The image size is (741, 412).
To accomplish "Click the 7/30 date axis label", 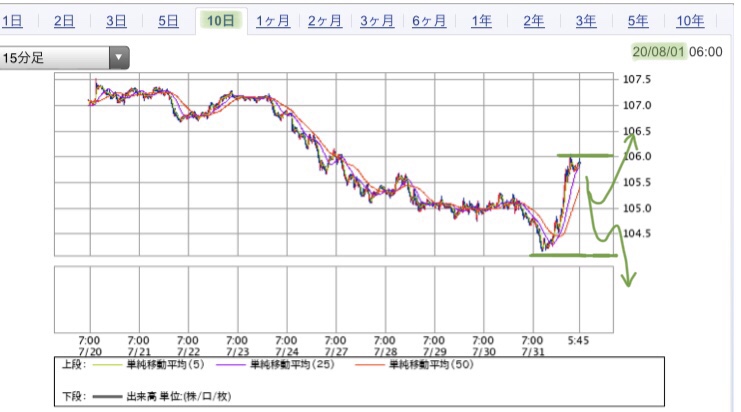I will pos(483,351).
